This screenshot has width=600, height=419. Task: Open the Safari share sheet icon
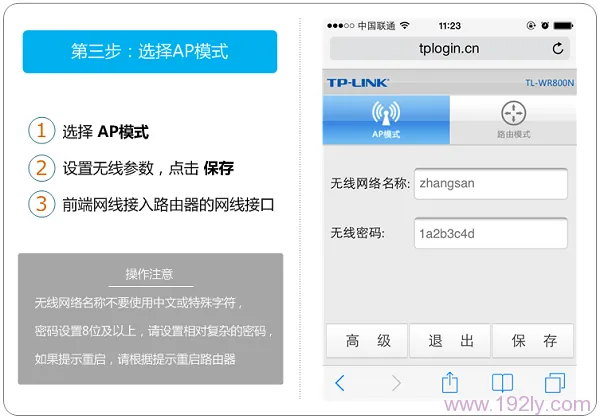(449, 382)
